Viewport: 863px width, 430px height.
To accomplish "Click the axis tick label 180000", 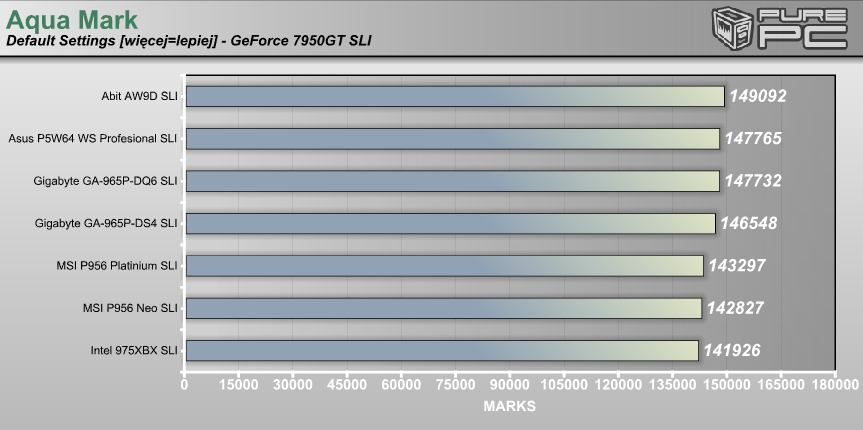I will 834,384.
